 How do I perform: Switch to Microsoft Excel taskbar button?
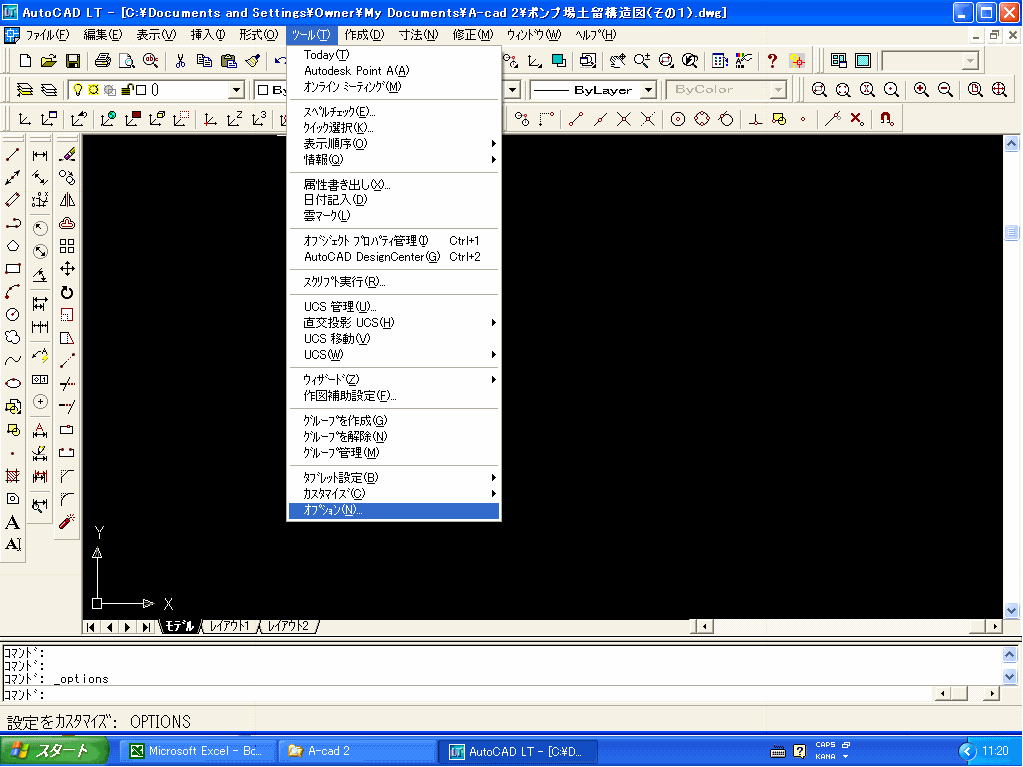pyautogui.click(x=198, y=751)
